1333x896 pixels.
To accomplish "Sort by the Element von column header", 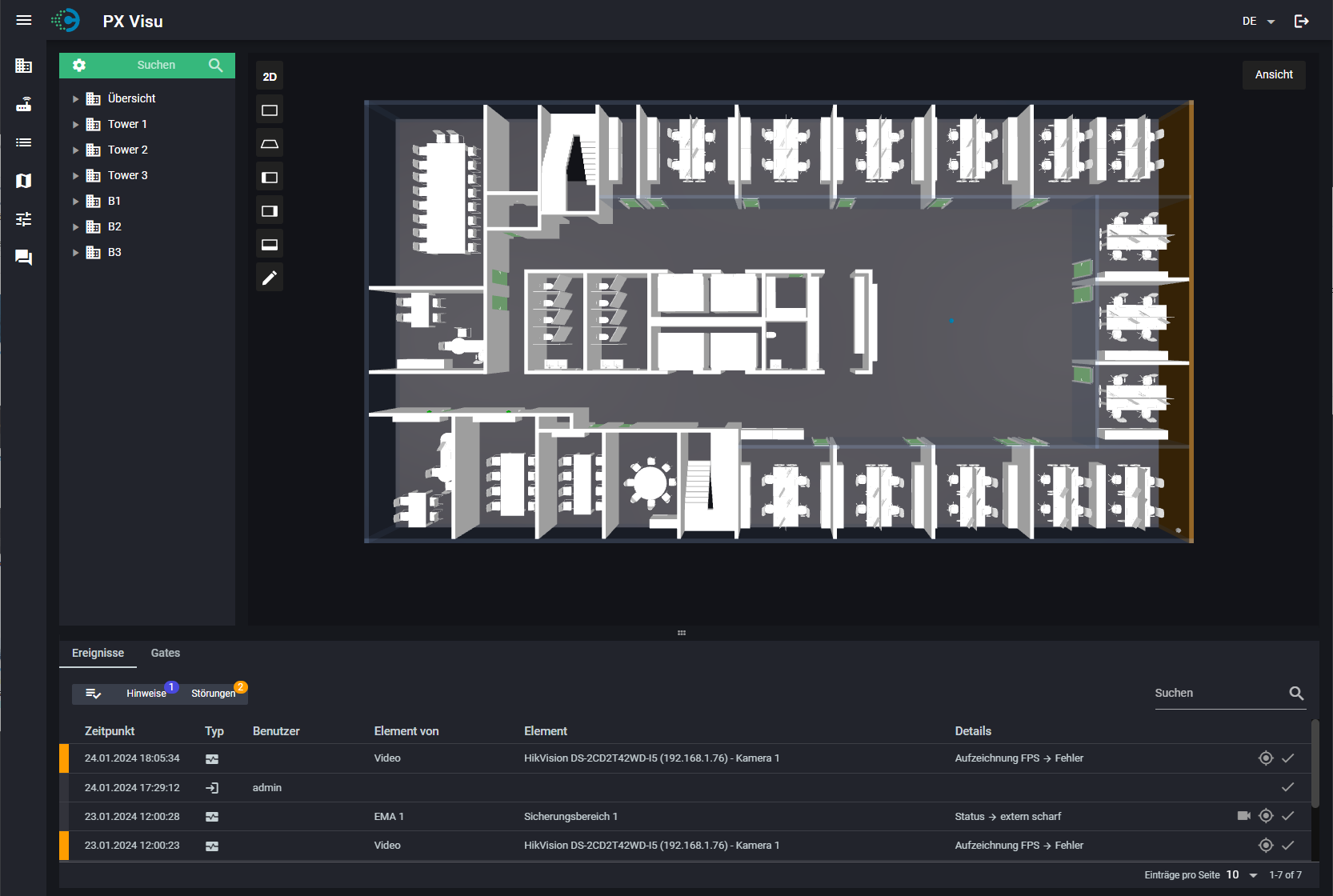I will tap(406, 731).
